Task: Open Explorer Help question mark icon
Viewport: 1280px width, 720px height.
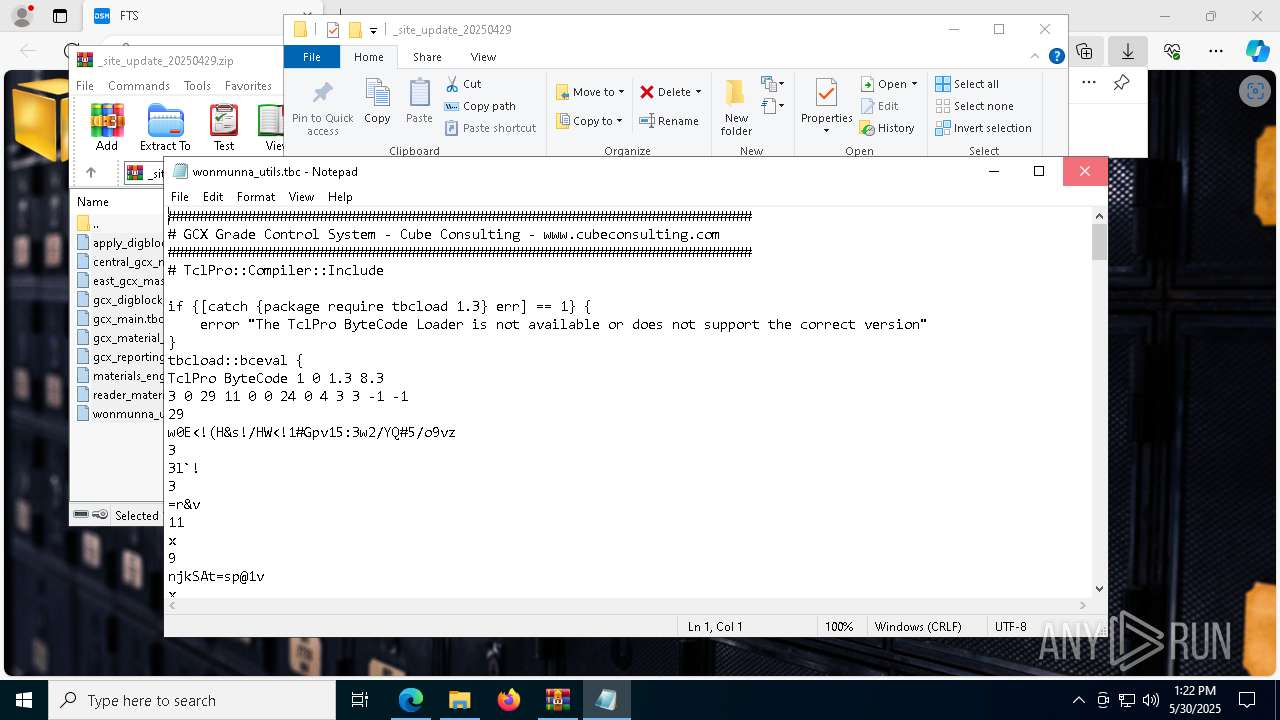Action: tap(1056, 57)
